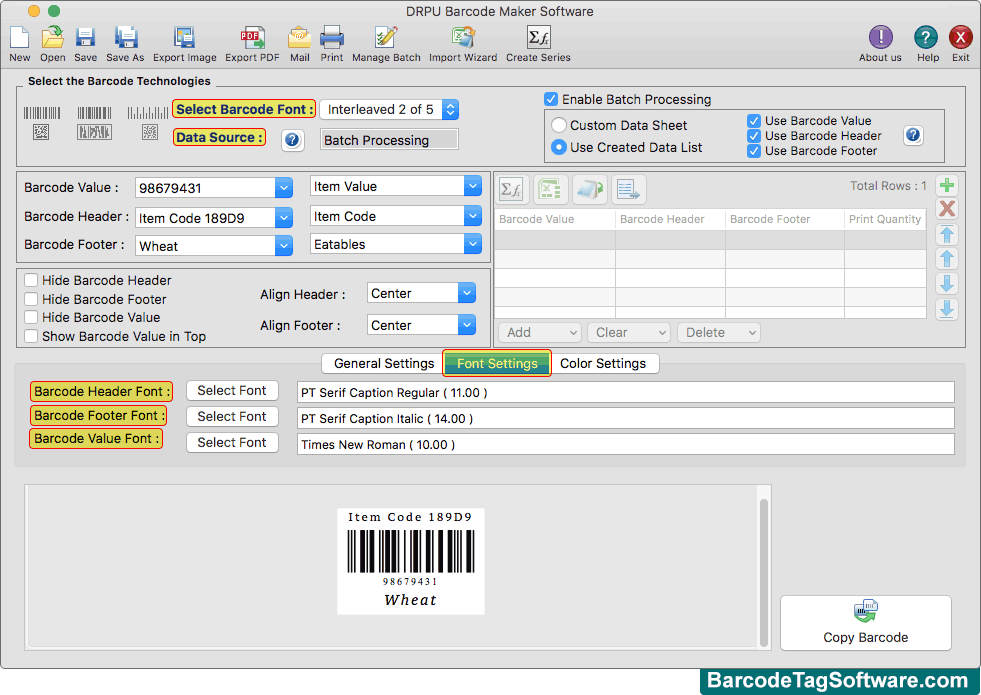
Task: Enable the Hide Barcode Footer checkbox
Action: click(31, 298)
